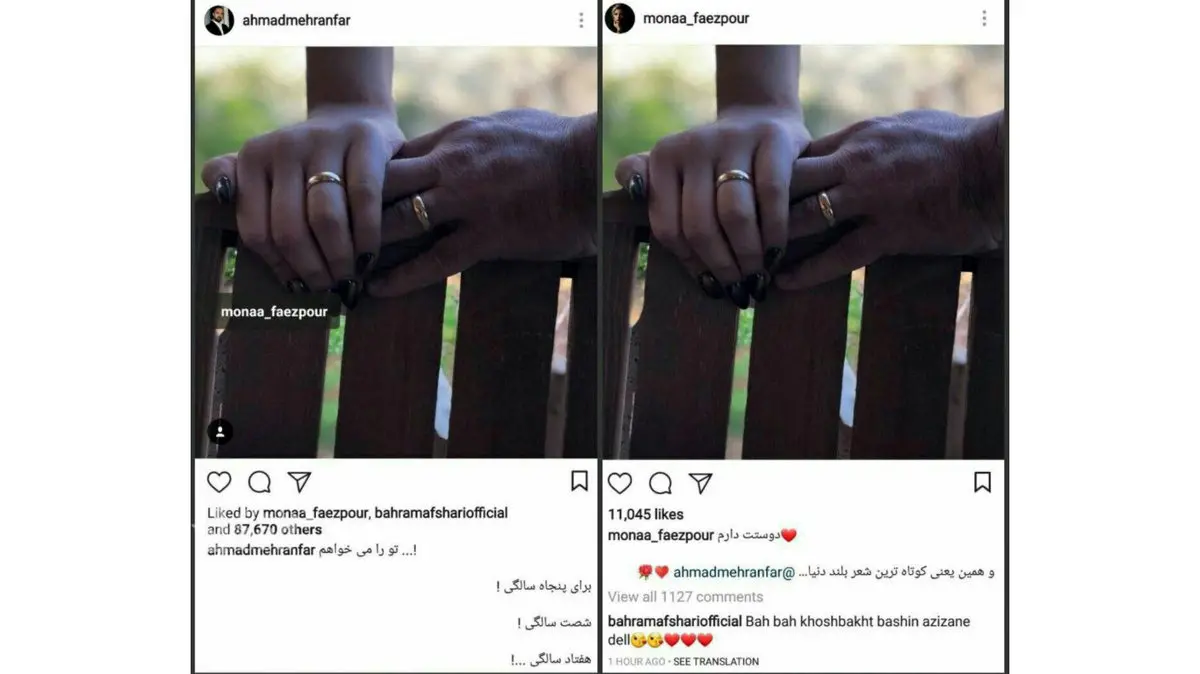This screenshot has width=1200, height=674.
Task: Share monaa_faezpour's post via paper plane icon
Action: (x=700, y=483)
